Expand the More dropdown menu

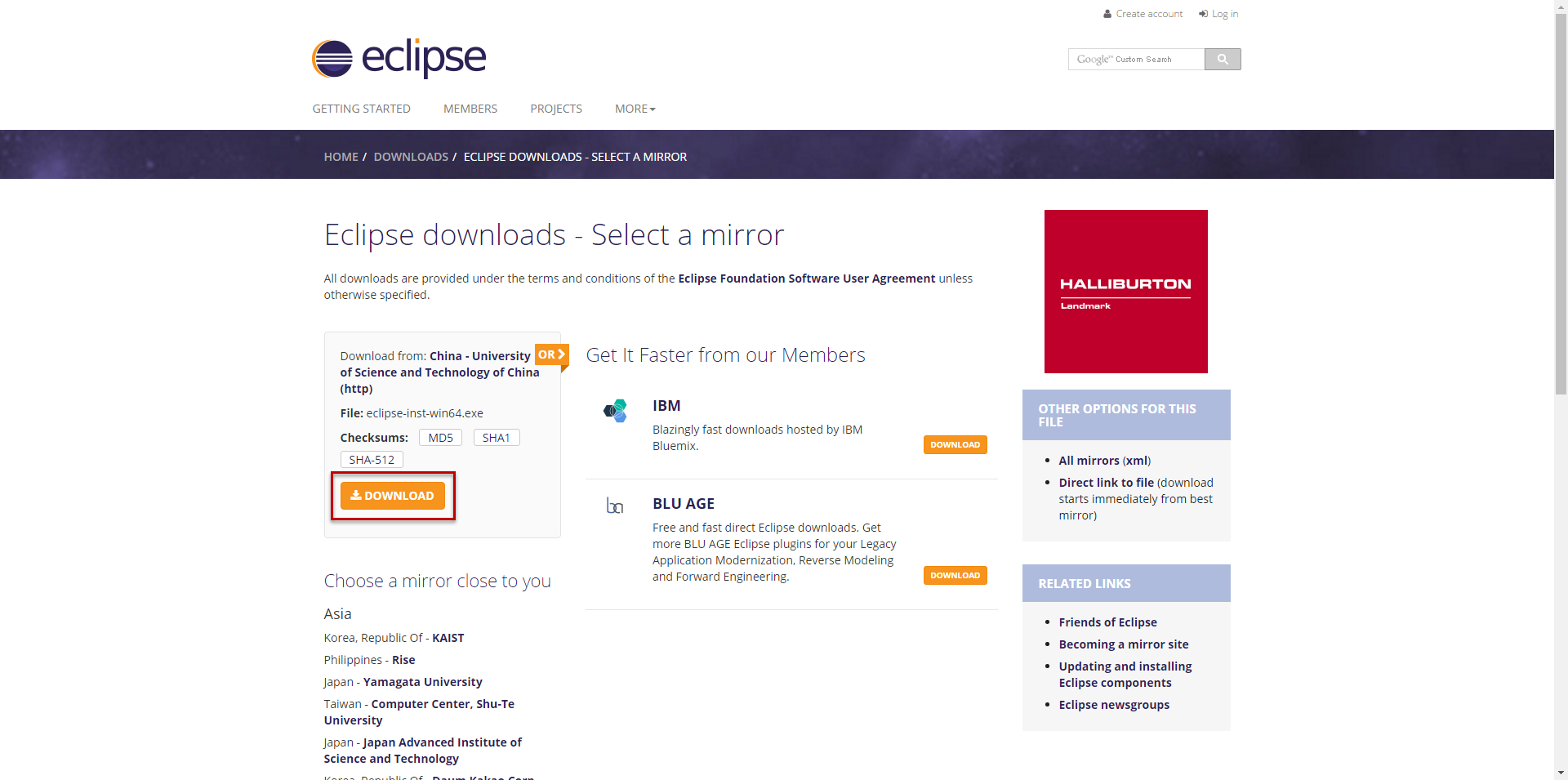[635, 109]
